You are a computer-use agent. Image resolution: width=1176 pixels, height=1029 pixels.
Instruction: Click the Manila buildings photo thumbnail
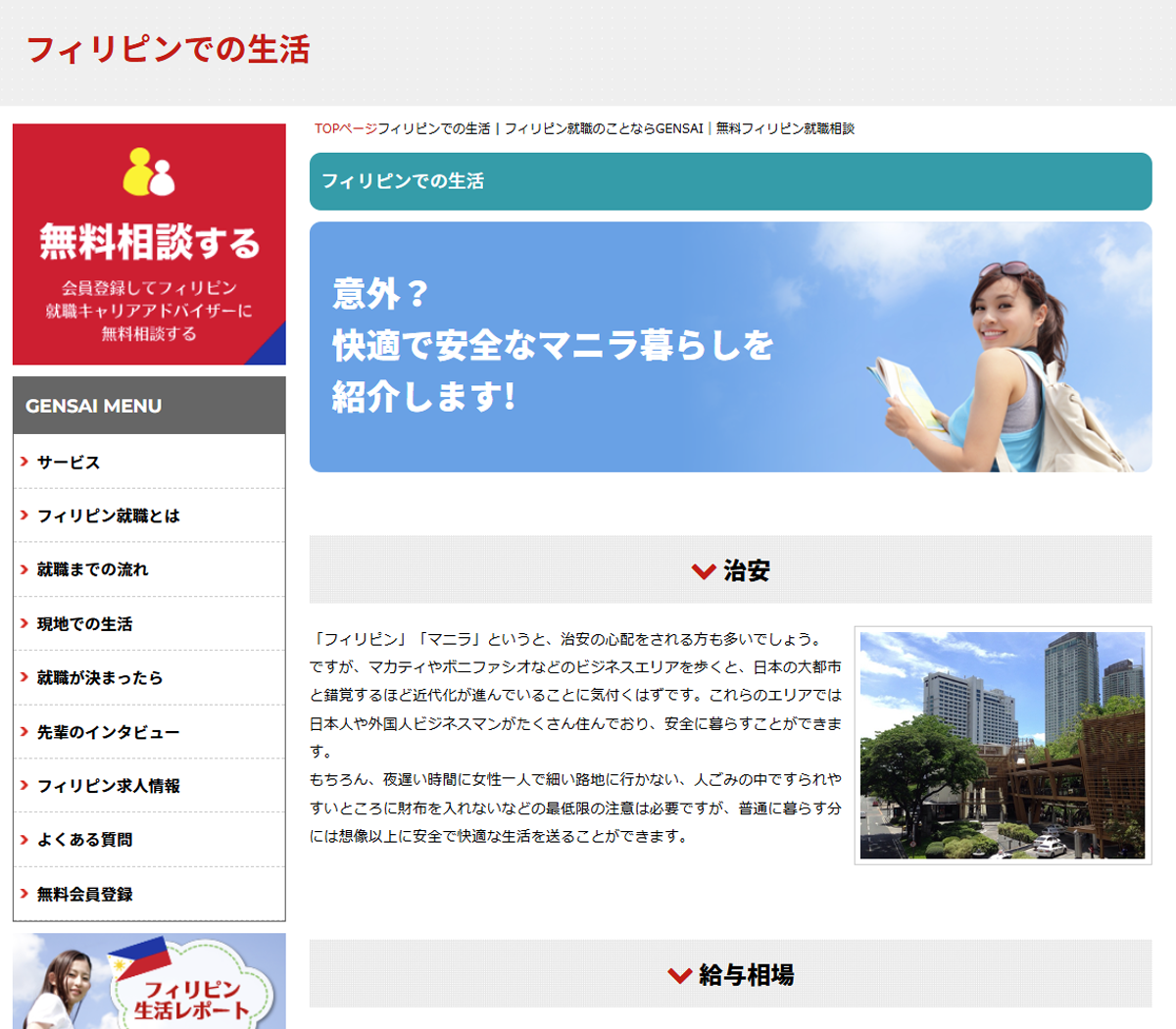pyautogui.click(x=1003, y=745)
